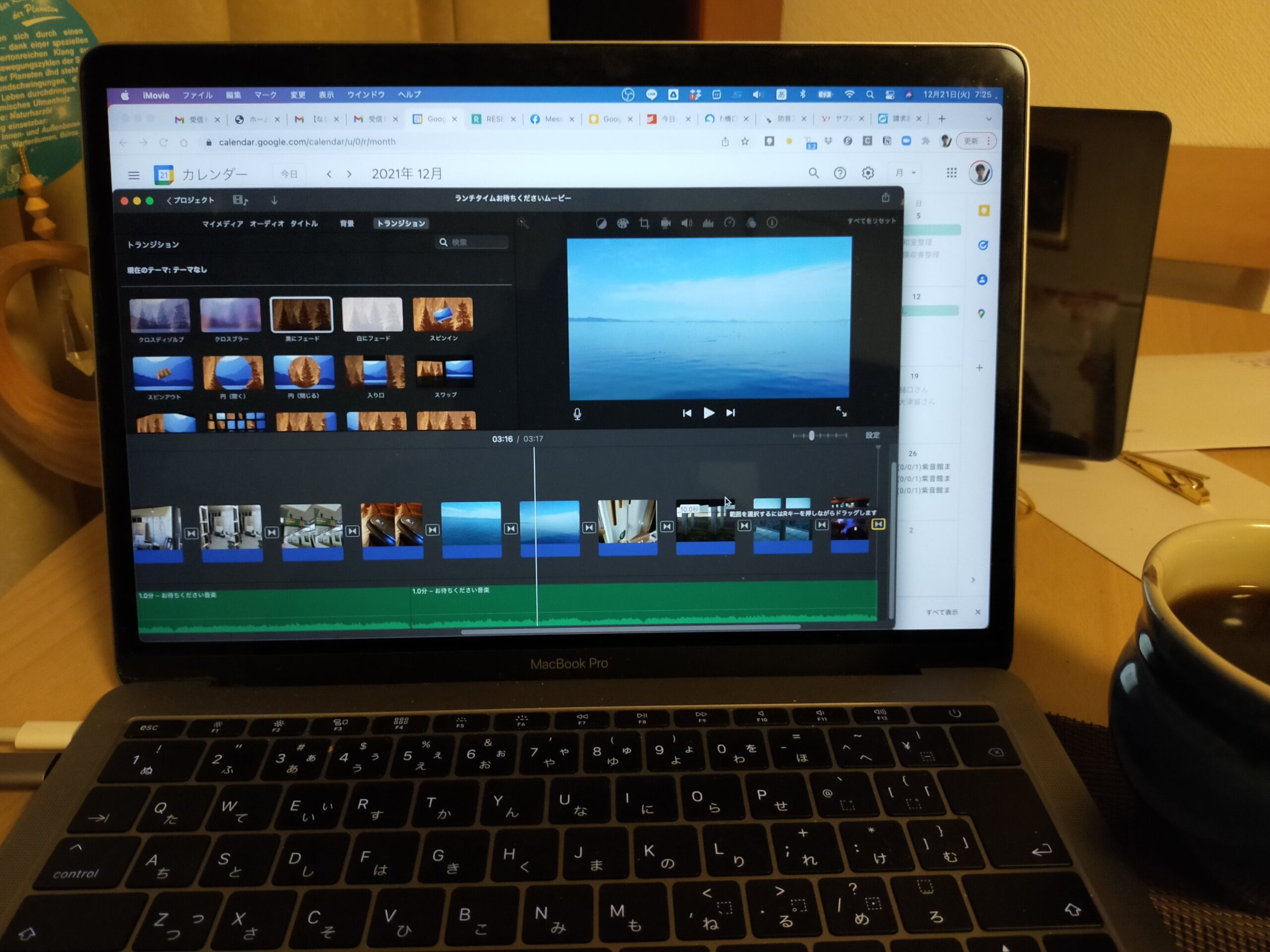This screenshot has height=952, width=1270.
Task: Switch to the 背景 tab
Action: 347,224
